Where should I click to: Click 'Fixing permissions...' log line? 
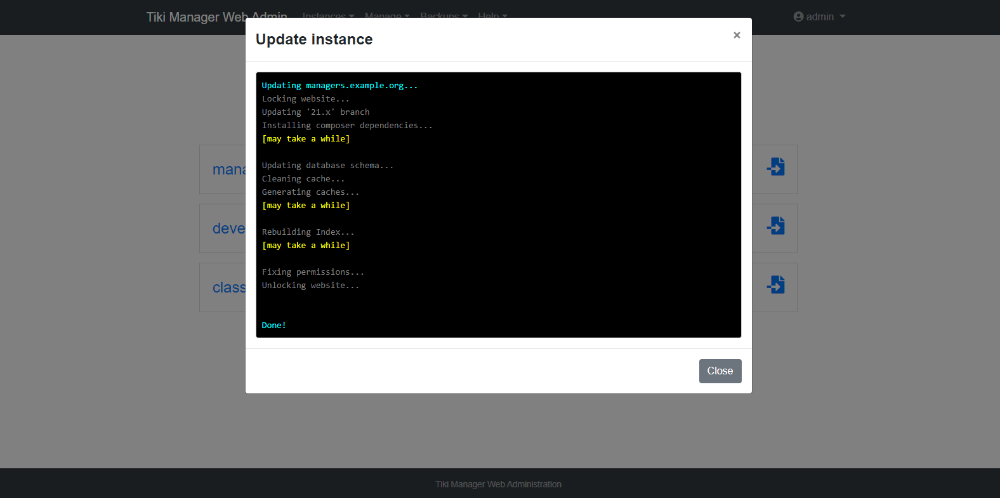click(313, 272)
